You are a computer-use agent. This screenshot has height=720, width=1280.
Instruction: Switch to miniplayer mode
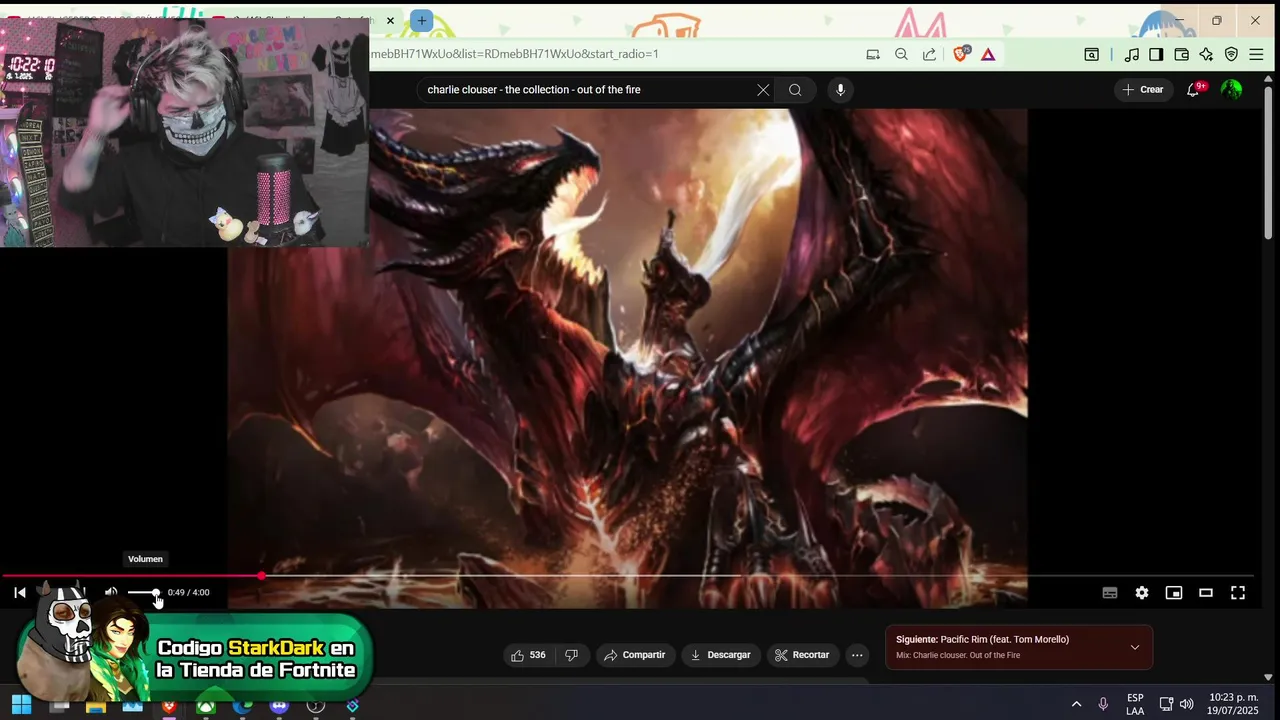pos(1174,593)
